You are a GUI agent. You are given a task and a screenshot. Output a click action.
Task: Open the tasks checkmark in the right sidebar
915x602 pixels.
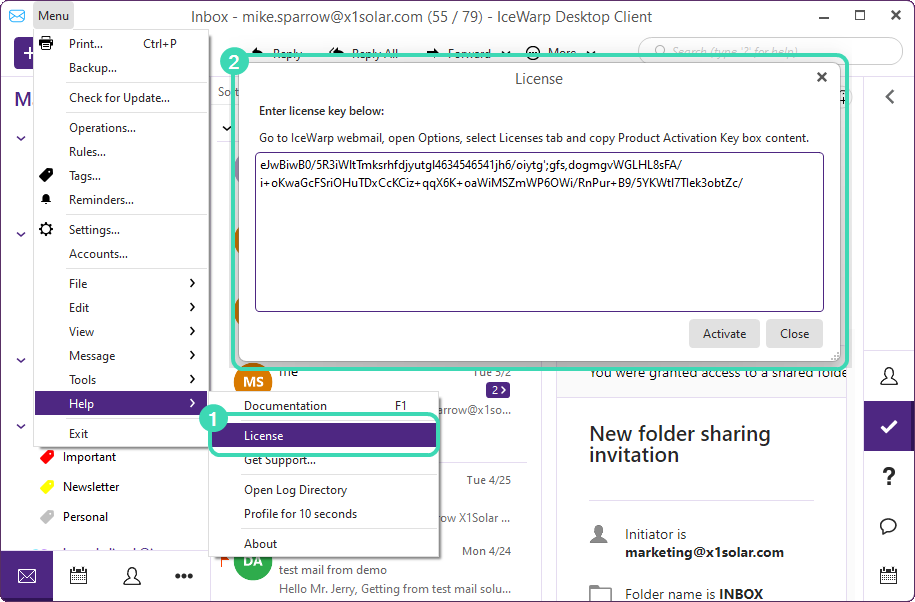pos(889,426)
